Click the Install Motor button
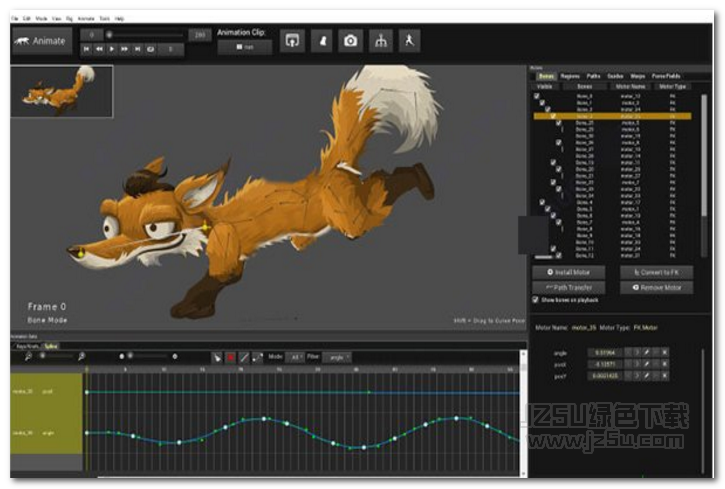 pyautogui.click(x=569, y=272)
